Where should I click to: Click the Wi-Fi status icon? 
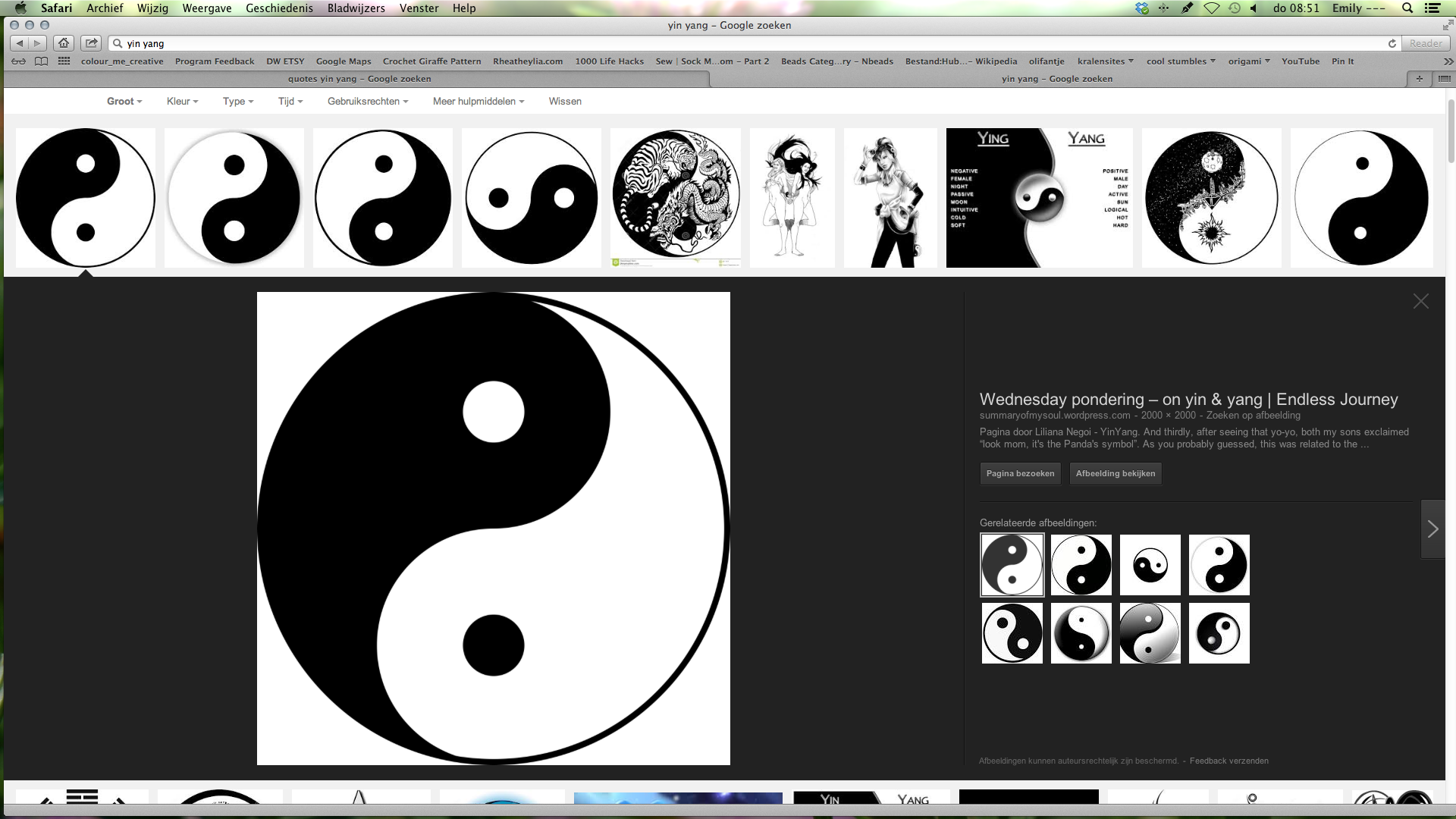[1212, 8]
